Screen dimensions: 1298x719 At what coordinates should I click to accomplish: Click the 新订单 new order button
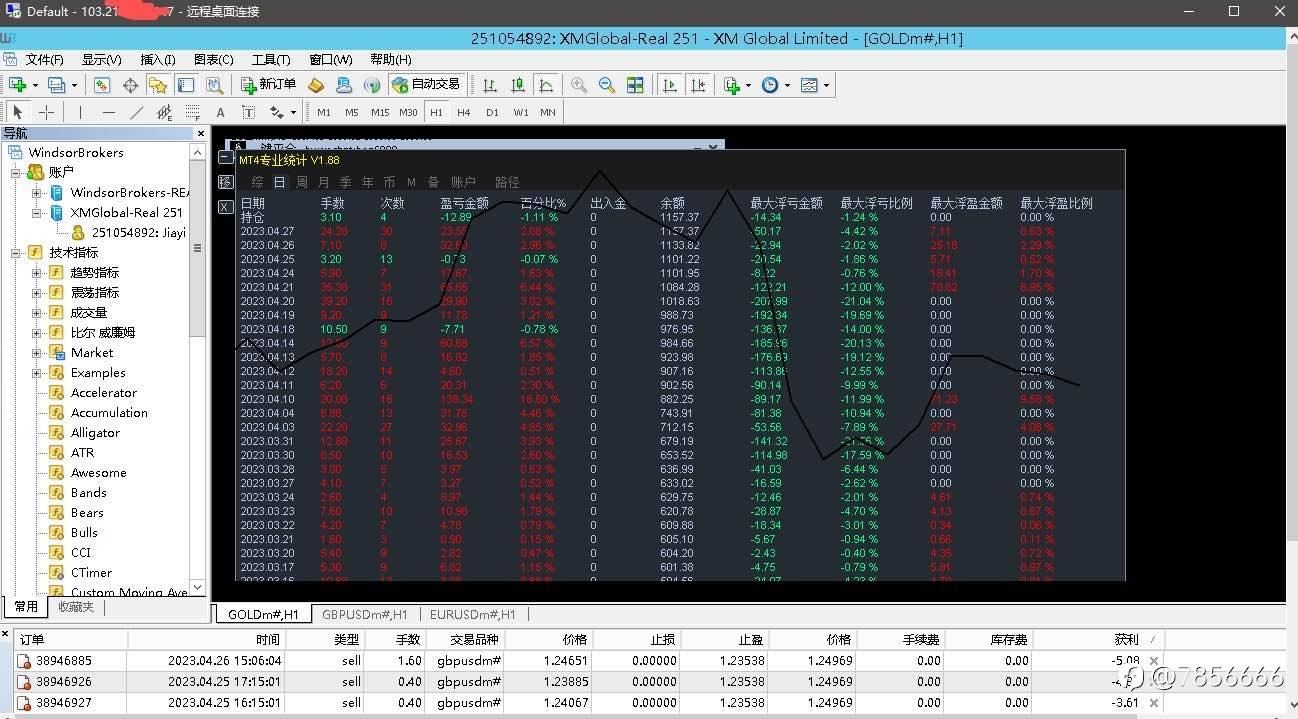[268, 85]
